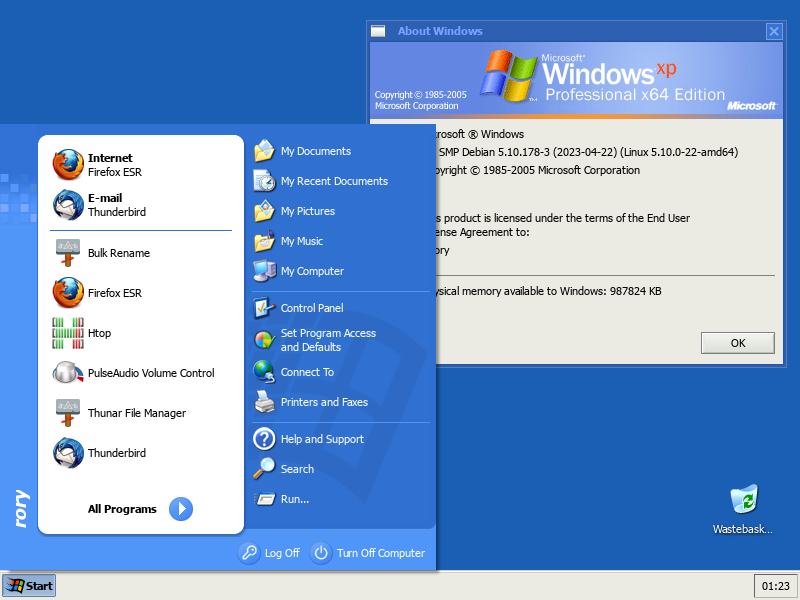Click the Run... icon
The height and width of the screenshot is (600, 800).
[264, 498]
